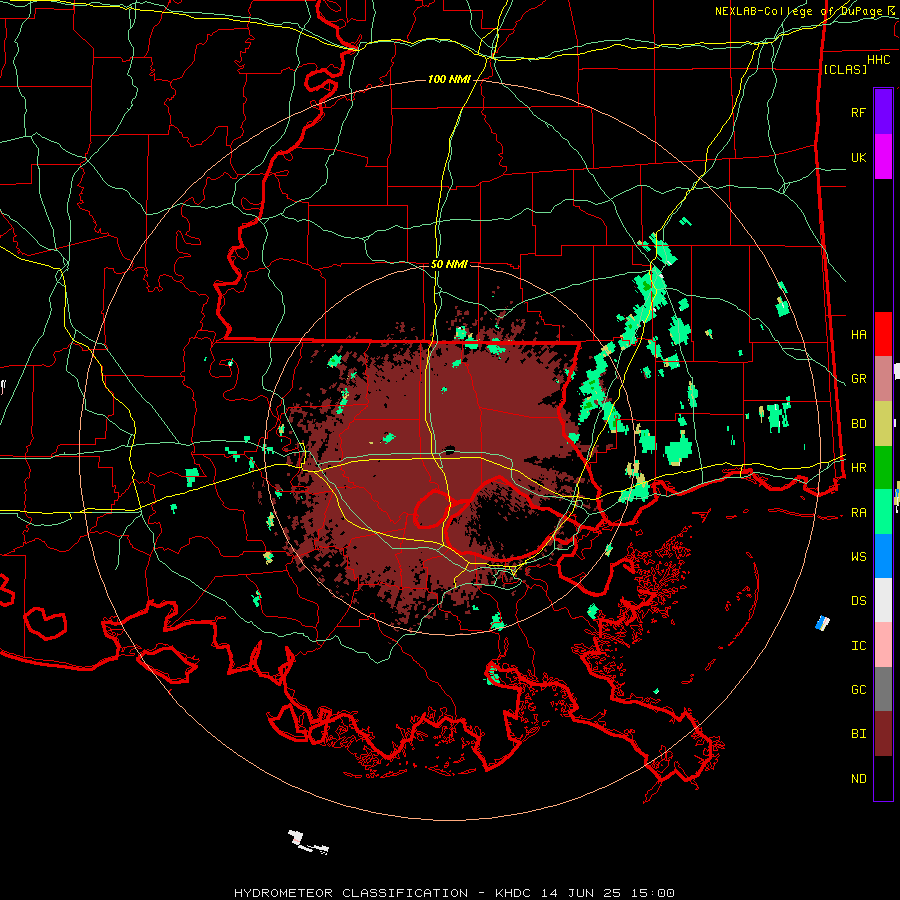Click the 50 NMI range ring label
Viewport: 900px width, 900px height.
pos(449,264)
